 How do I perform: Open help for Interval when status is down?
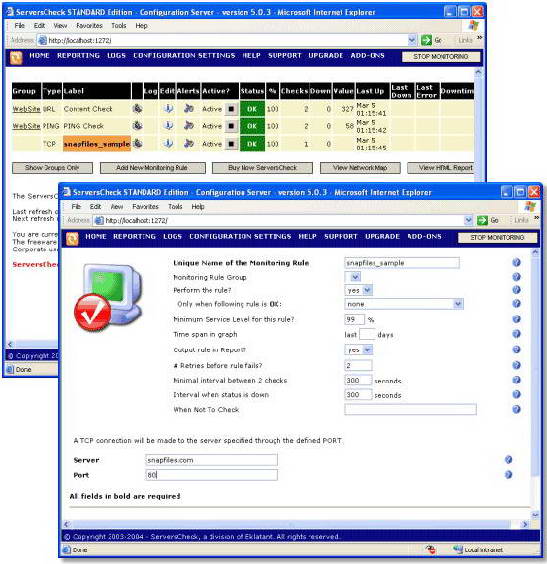pos(516,395)
